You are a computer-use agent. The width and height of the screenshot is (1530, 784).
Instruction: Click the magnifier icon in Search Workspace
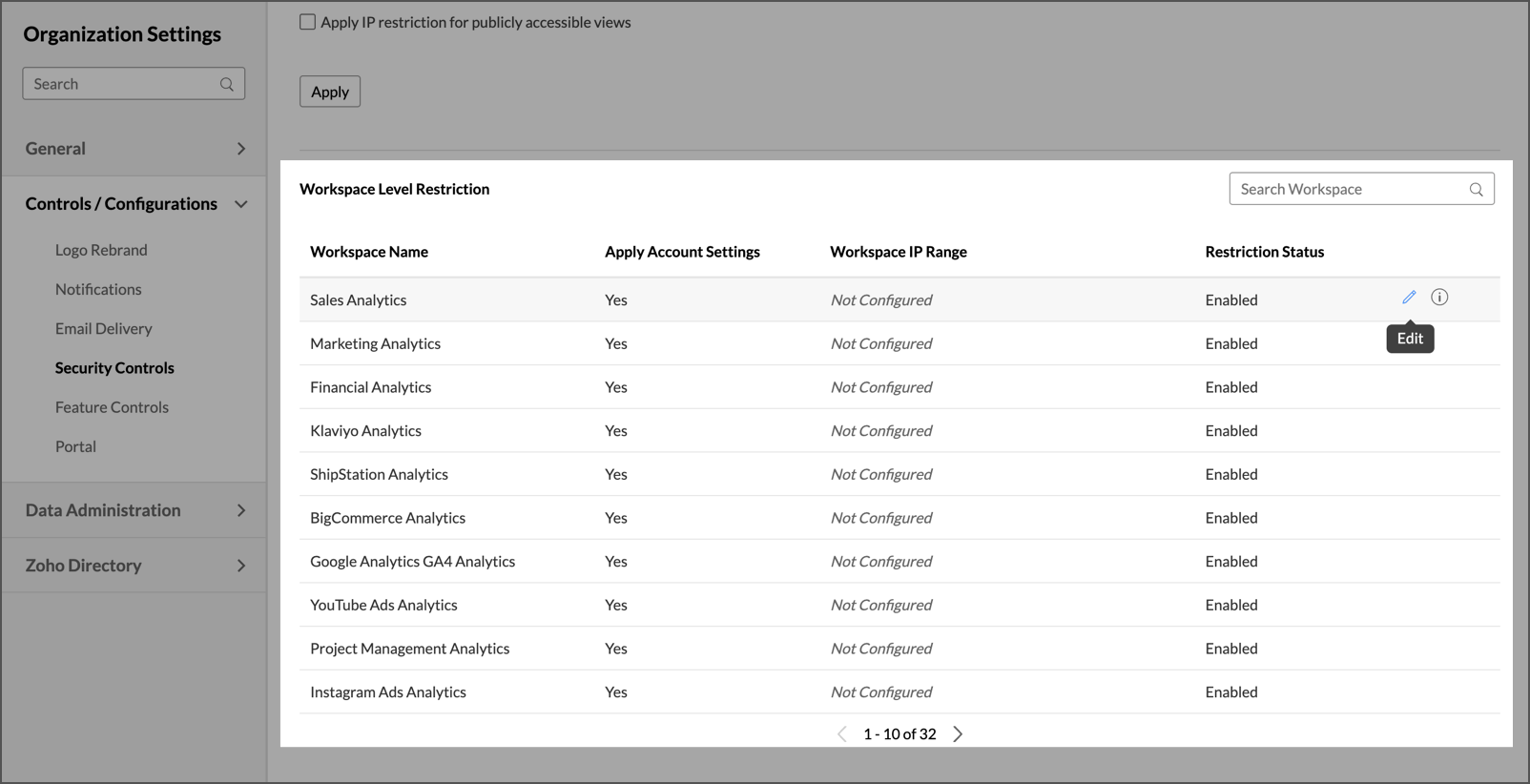(1476, 189)
